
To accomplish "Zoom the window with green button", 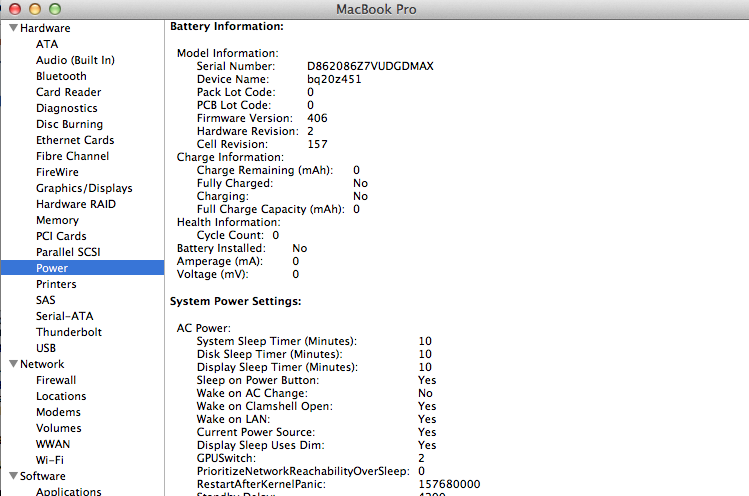I will point(55,9).
